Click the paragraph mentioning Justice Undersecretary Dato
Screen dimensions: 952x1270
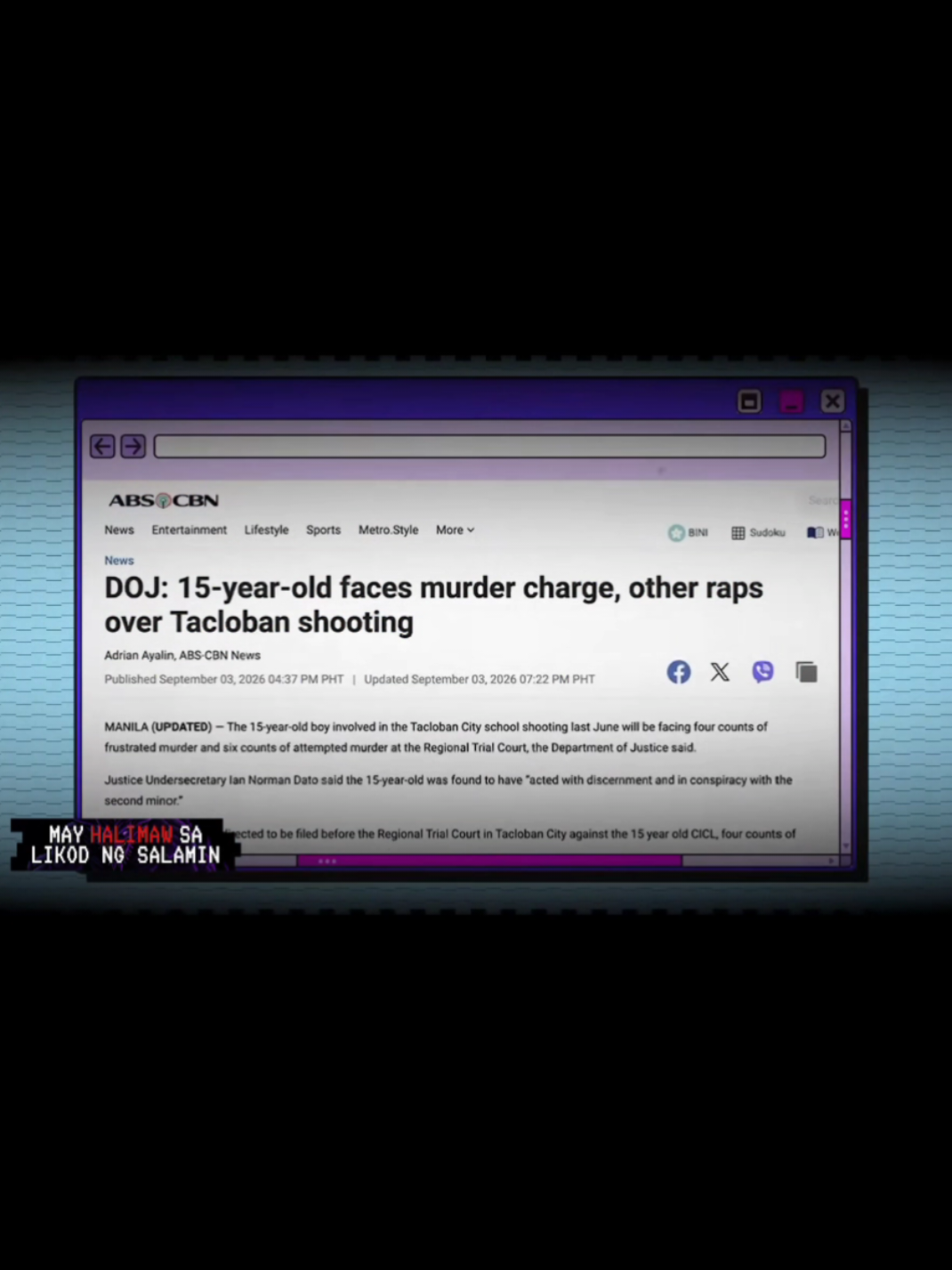coord(448,790)
